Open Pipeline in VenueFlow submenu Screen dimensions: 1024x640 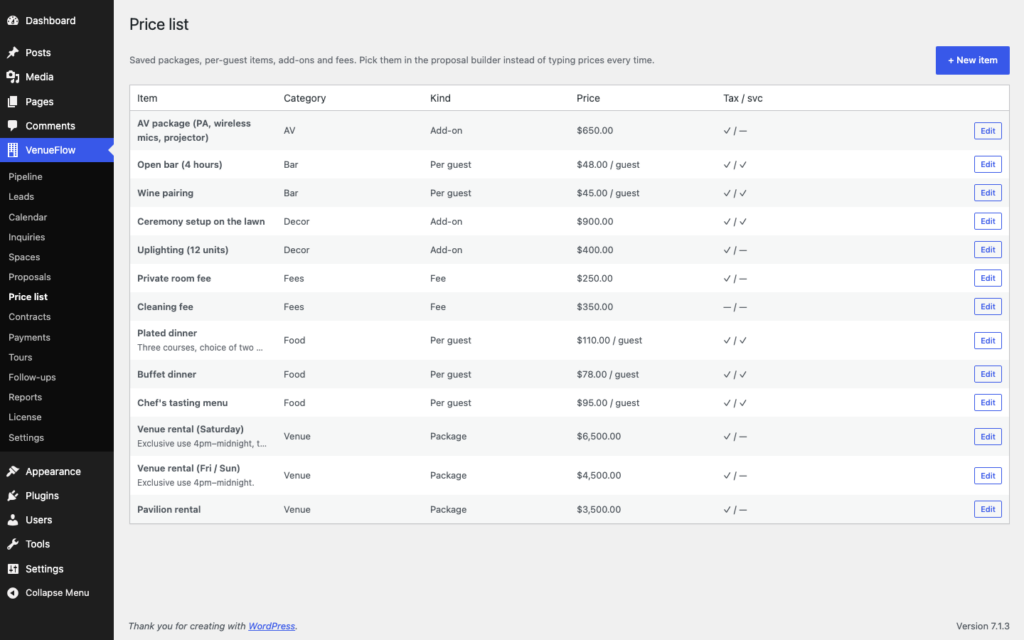pyautogui.click(x=25, y=176)
